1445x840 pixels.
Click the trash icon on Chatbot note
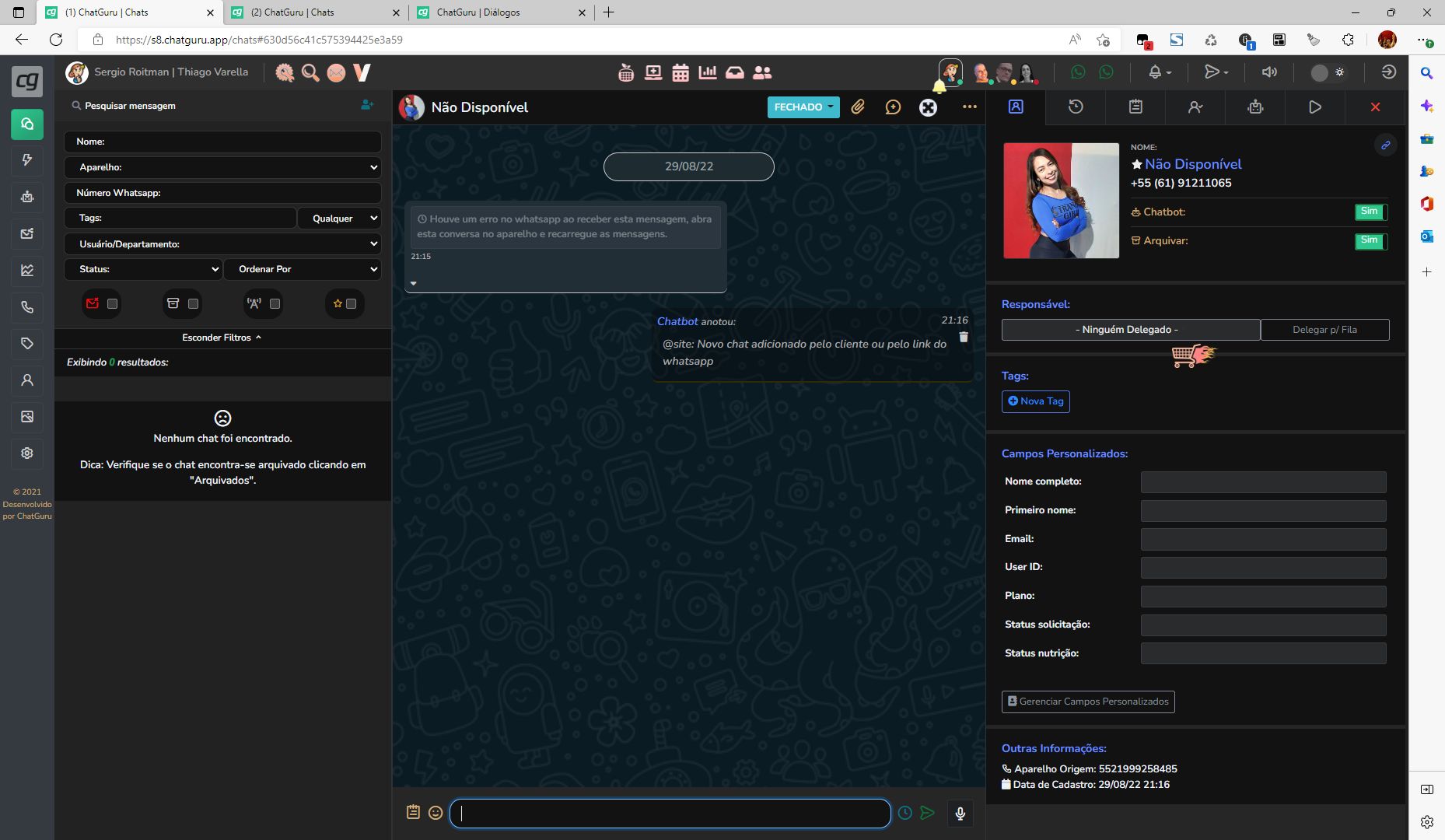(964, 337)
